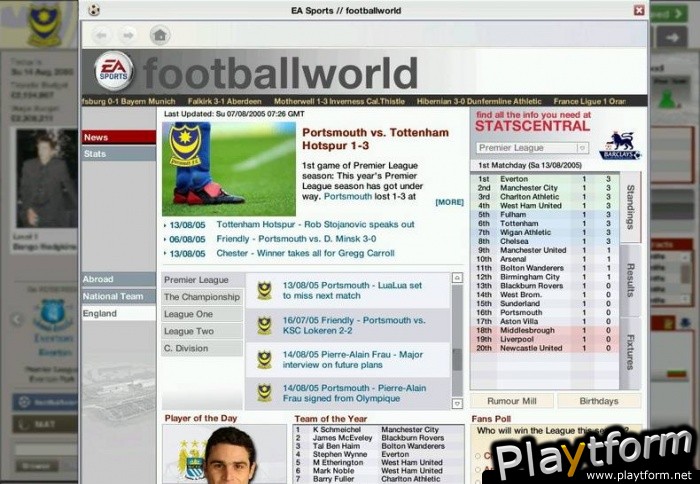The image size is (700, 484).
Task: Click manager photo in background window
Action: click(46, 178)
